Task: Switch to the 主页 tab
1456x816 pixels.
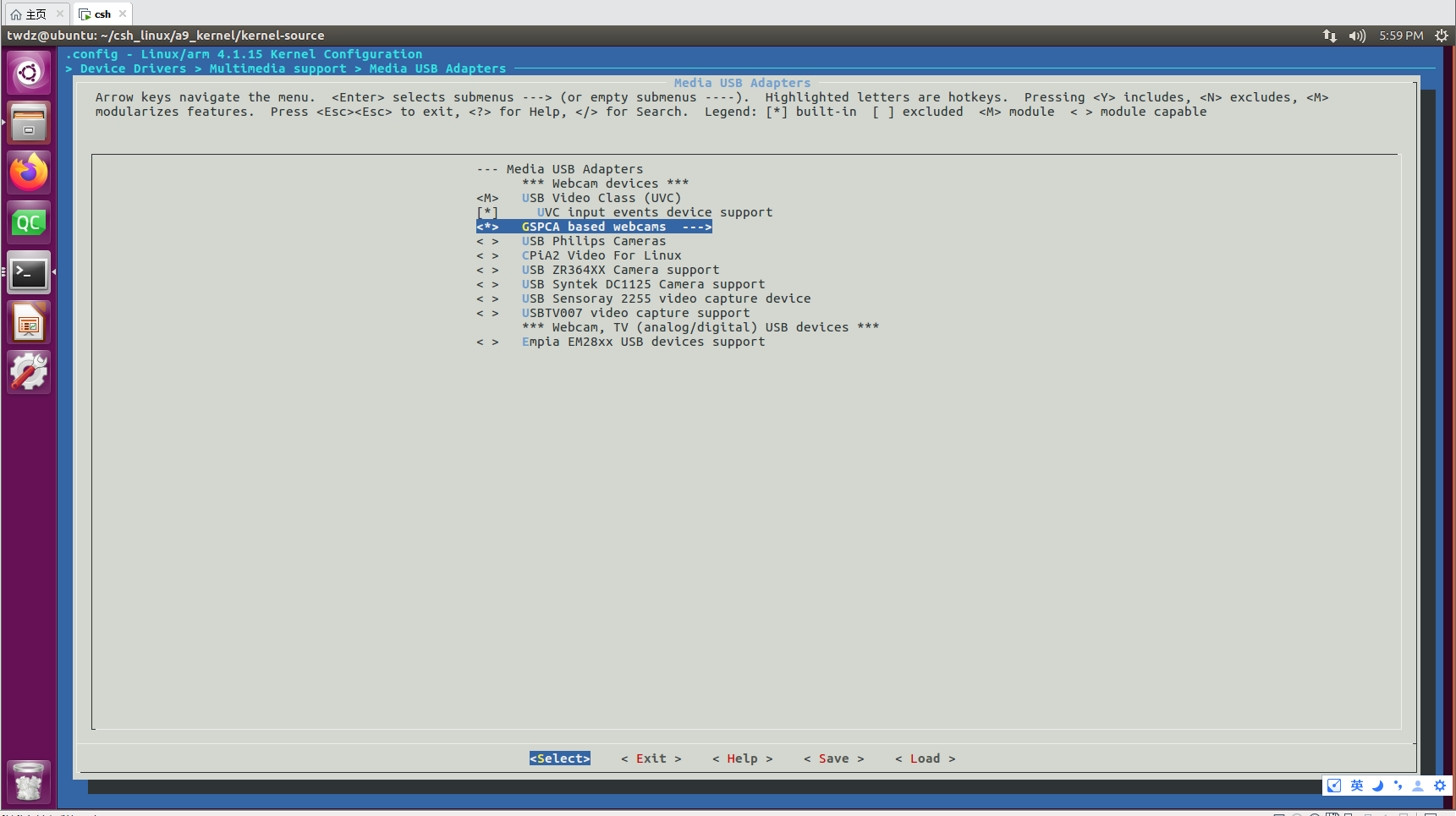Action: tap(34, 14)
